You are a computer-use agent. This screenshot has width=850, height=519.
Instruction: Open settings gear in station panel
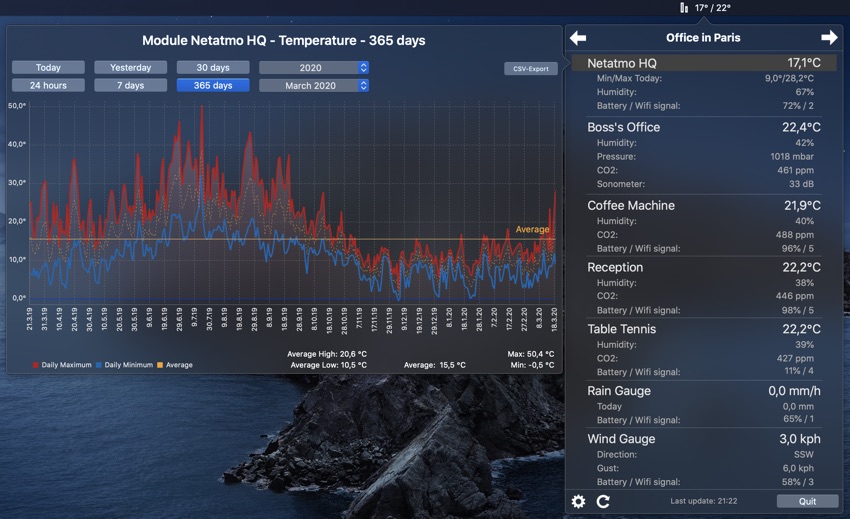[578, 502]
